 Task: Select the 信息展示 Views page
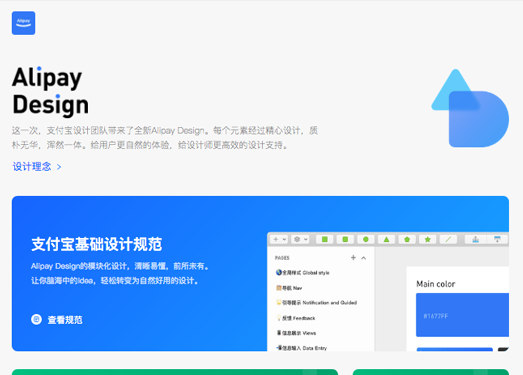point(296,333)
